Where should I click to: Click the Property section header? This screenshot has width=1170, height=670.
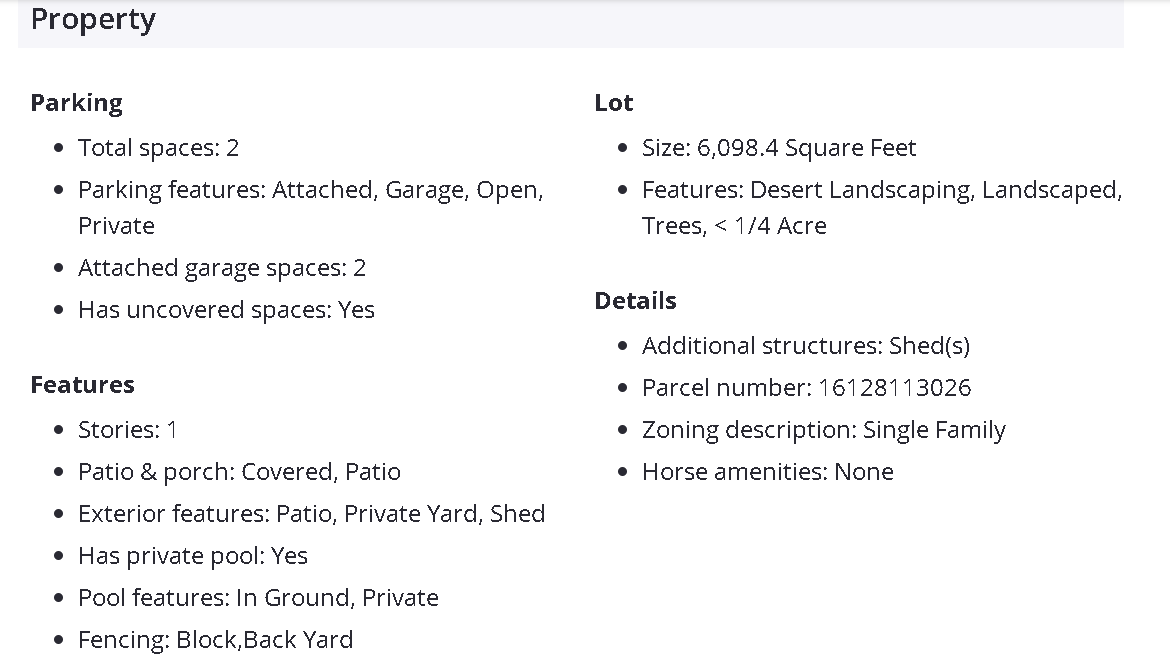click(93, 20)
